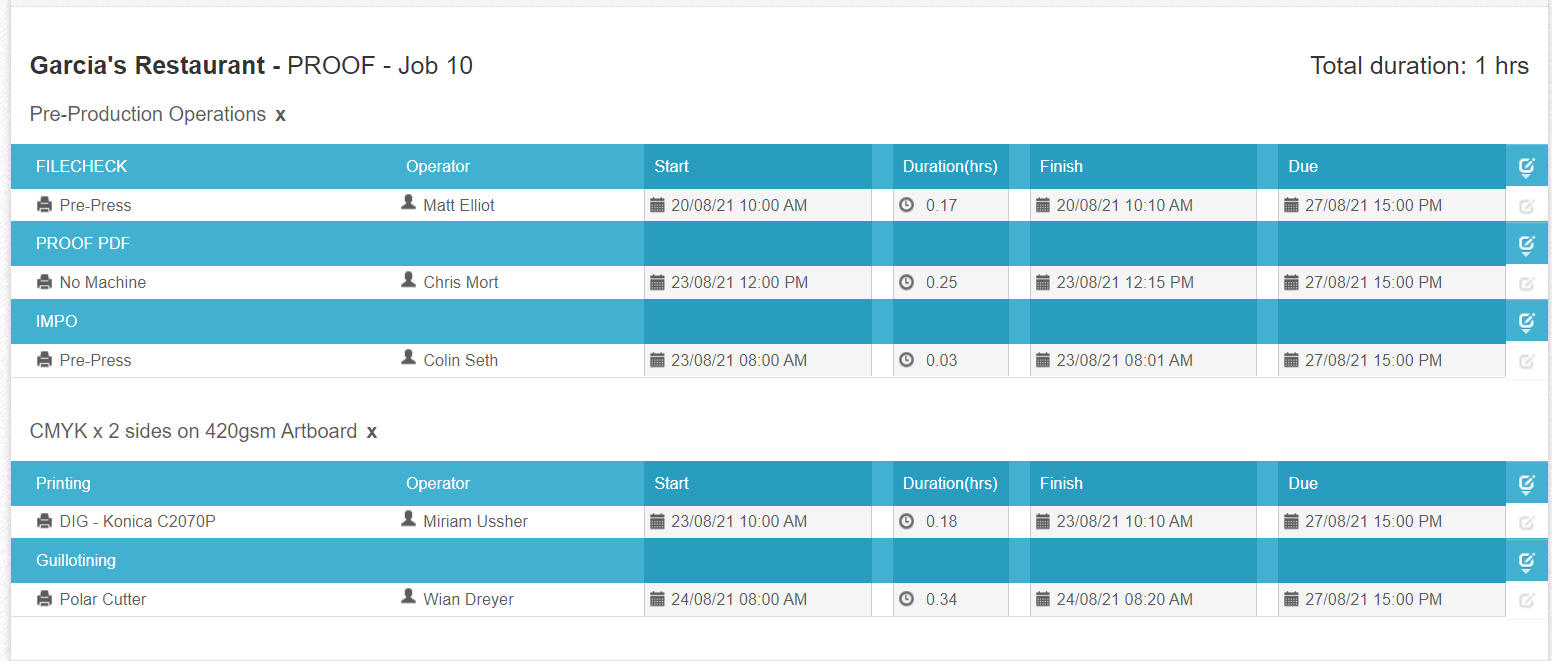Viewport: 1552px width, 661px height.
Task: Click person icon beside Wian Dreyer
Action: click(408, 597)
